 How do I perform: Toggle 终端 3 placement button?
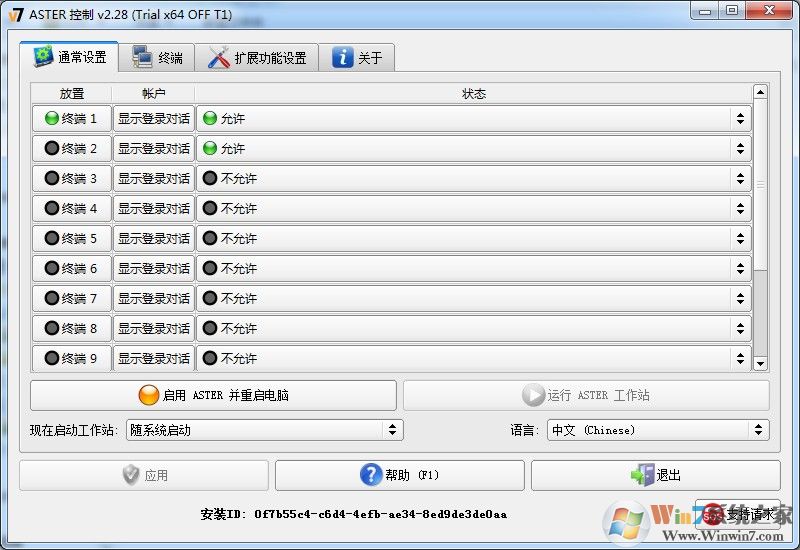(71, 179)
